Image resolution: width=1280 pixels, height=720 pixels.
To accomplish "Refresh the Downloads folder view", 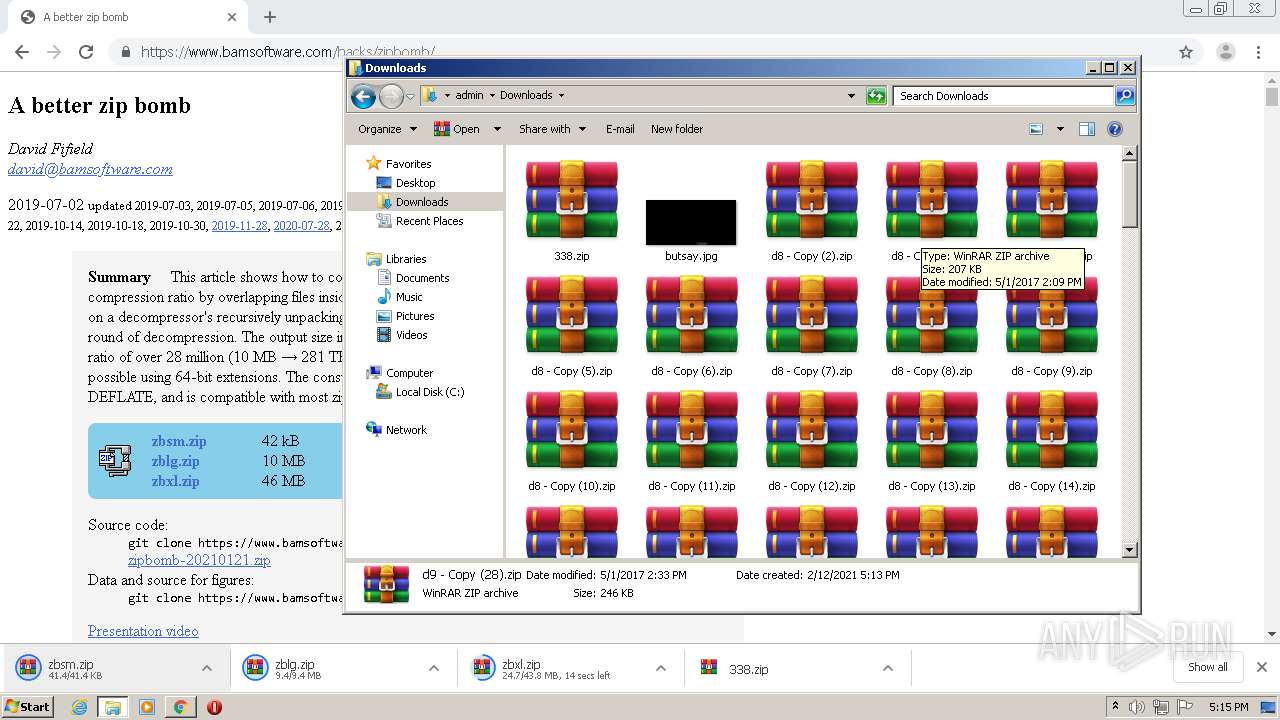I will (876, 96).
